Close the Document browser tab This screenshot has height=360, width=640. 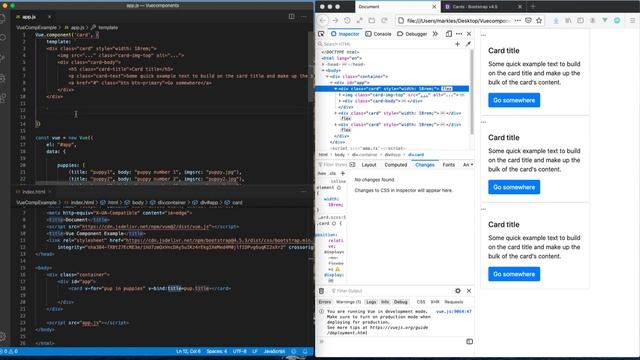(434, 7)
